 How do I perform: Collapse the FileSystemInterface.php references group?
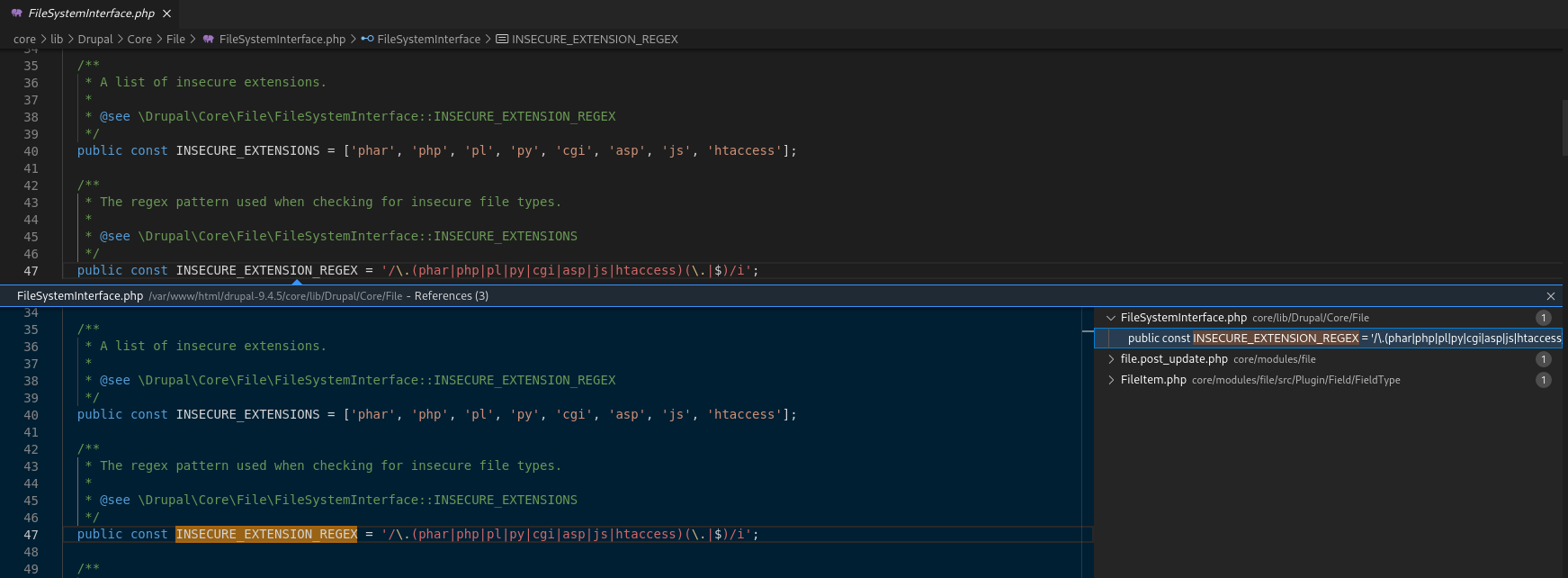coord(1111,318)
